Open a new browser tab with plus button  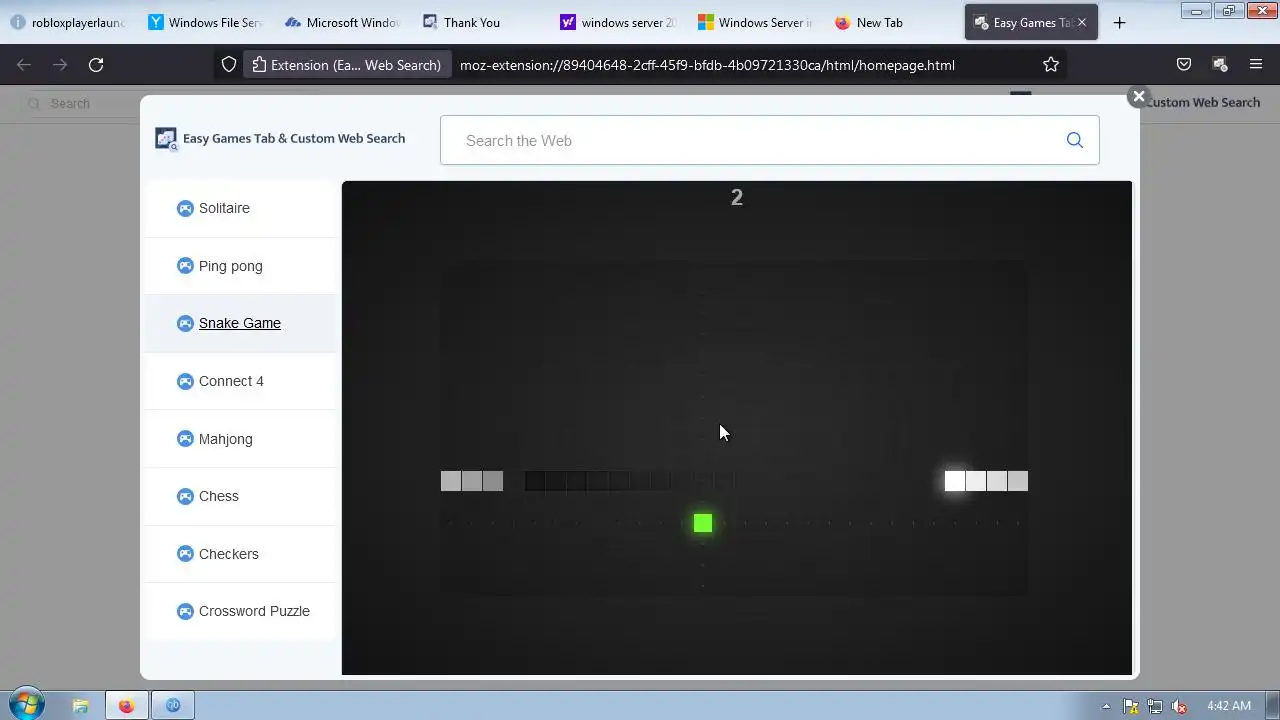click(1119, 22)
